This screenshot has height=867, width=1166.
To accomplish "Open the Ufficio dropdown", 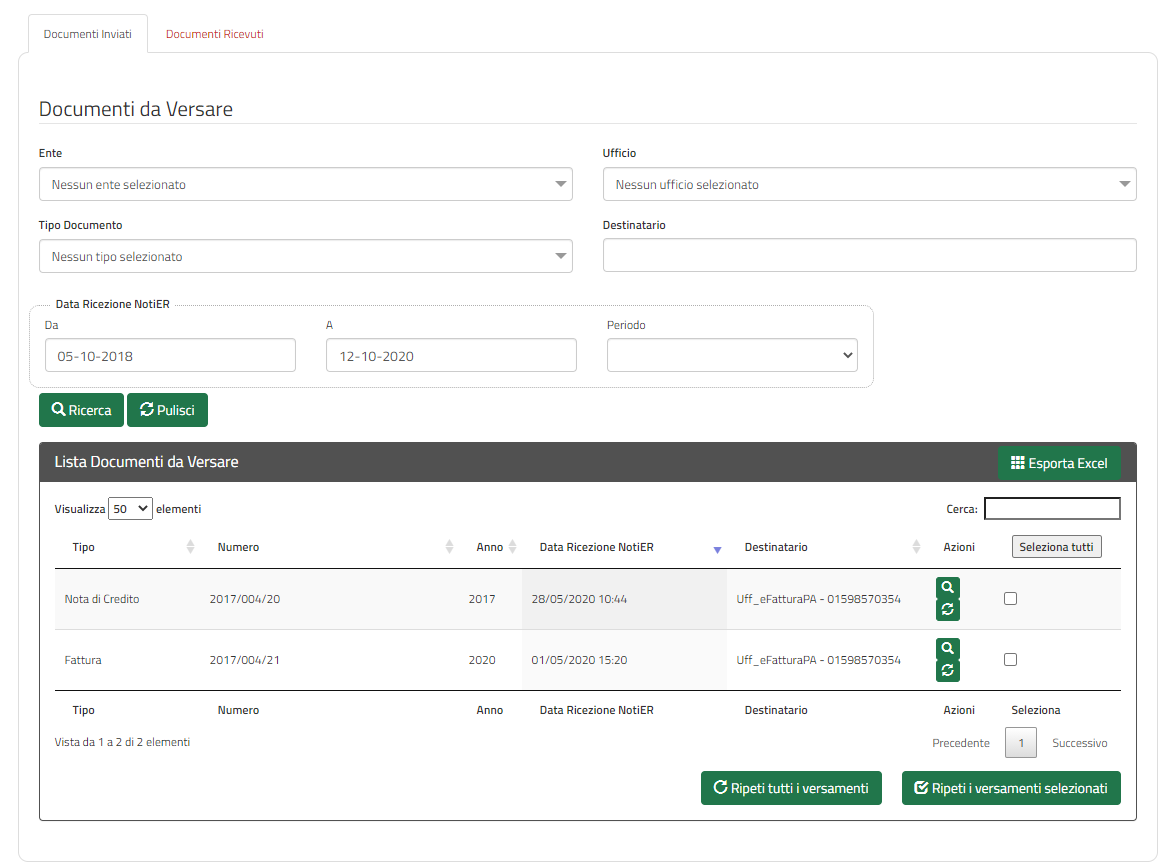I will click(869, 184).
